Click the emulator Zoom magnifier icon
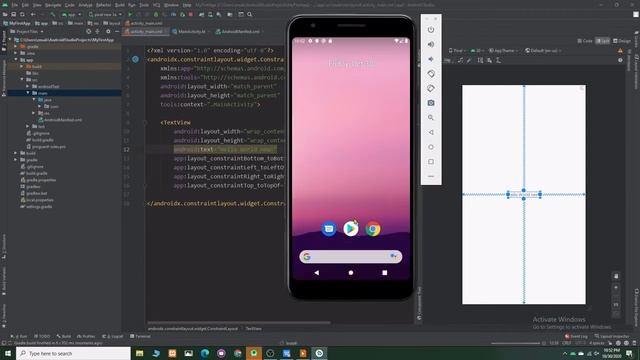The width and height of the screenshot is (640, 360). point(431,118)
